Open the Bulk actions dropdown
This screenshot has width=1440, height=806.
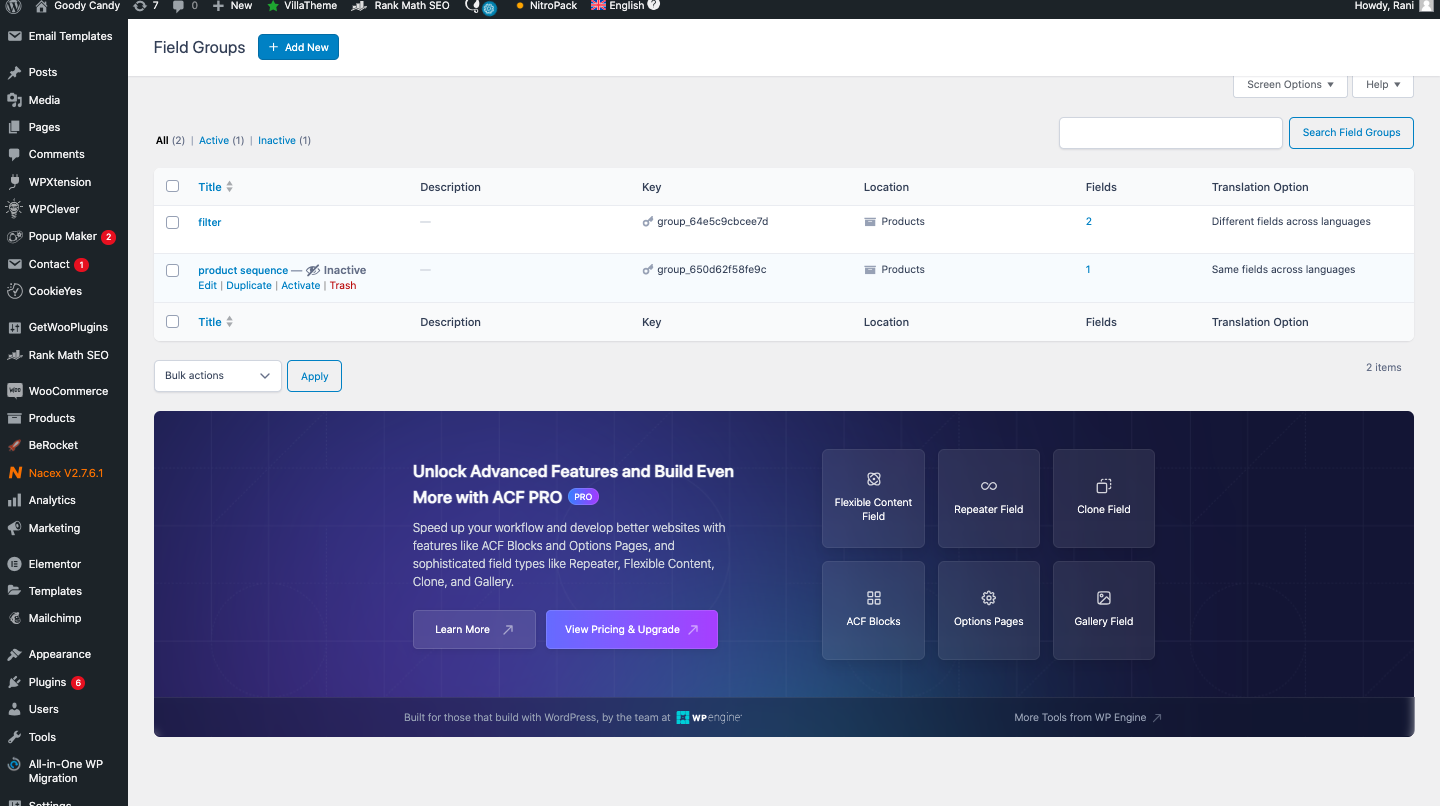pyautogui.click(x=218, y=376)
